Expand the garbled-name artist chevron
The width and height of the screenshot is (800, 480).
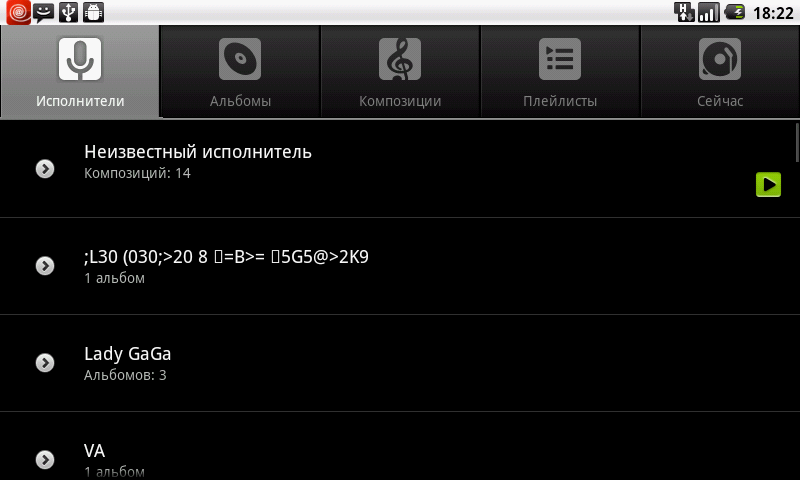(45, 266)
